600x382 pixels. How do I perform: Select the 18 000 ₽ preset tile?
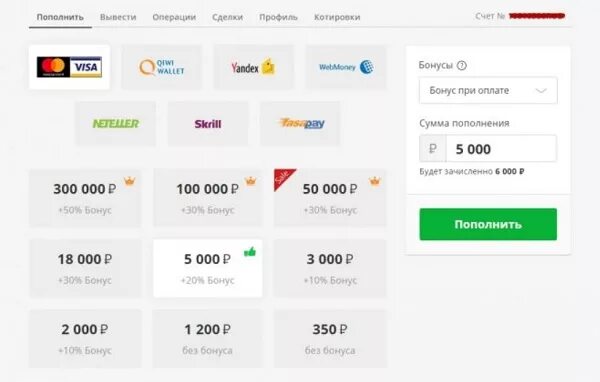[x=85, y=268]
